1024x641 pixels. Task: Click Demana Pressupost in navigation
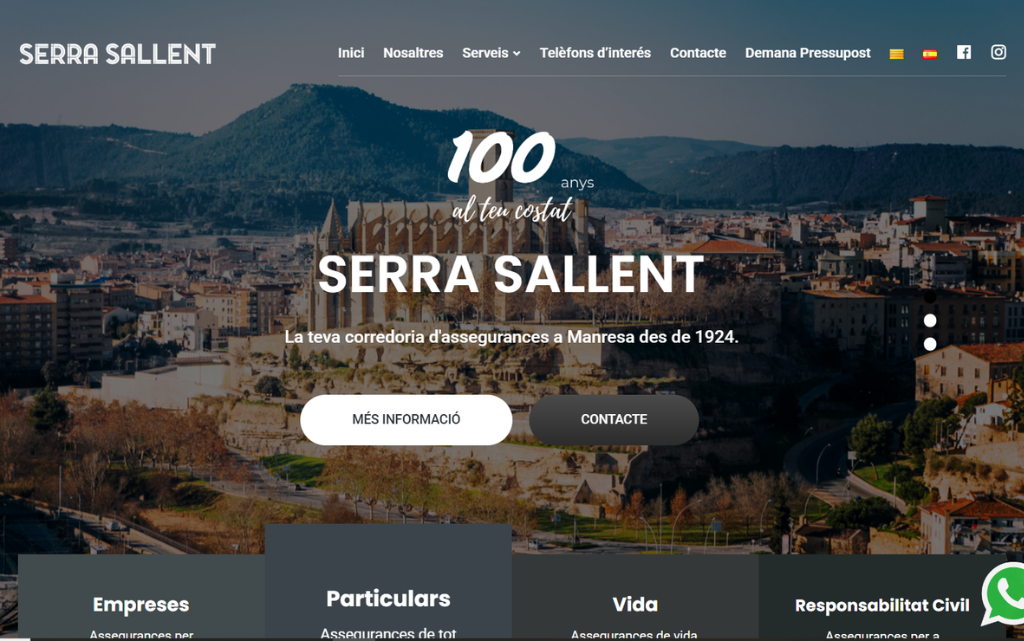[808, 53]
